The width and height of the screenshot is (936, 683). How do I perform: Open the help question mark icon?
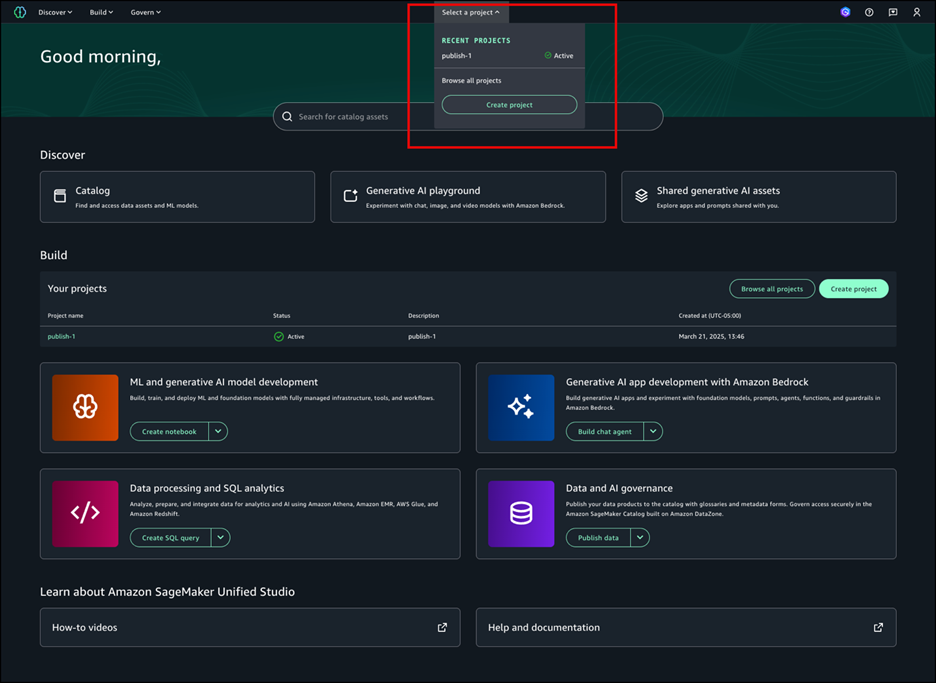[869, 12]
